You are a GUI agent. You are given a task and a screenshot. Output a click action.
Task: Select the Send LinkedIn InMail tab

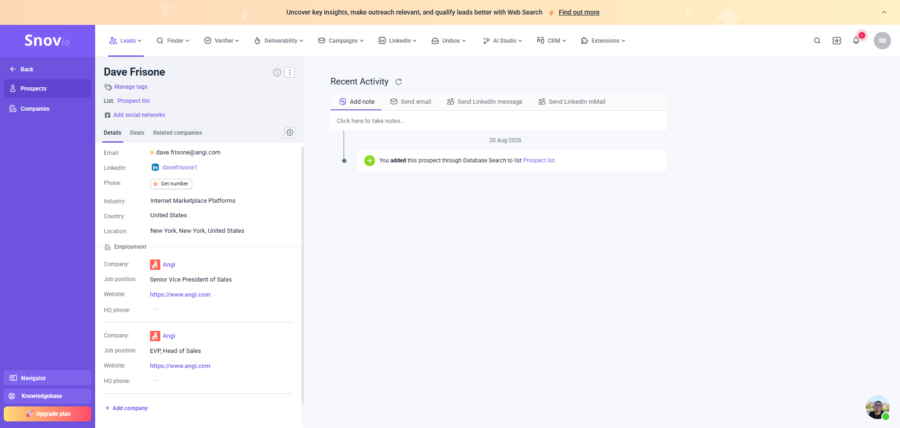pos(572,102)
